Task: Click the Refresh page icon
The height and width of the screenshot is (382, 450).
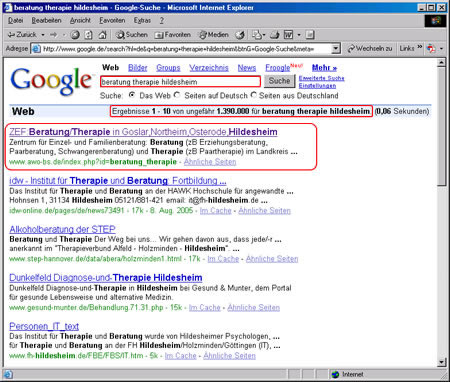Action: [88, 35]
